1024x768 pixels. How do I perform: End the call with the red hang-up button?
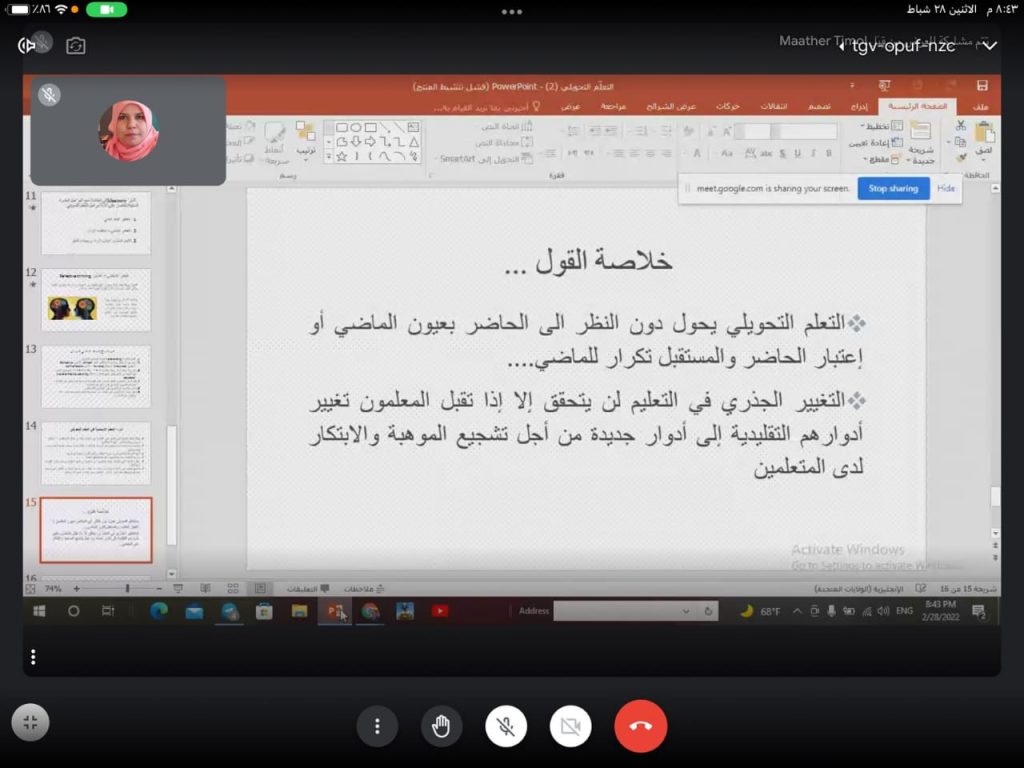641,726
